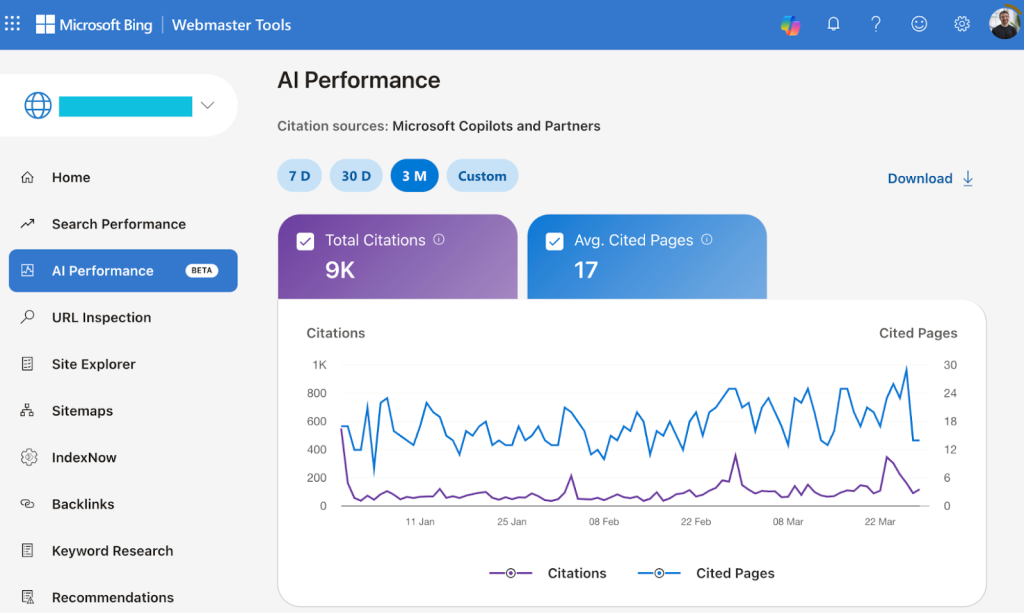
Task: Open Search Performance in the sidebar
Action: 118,224
